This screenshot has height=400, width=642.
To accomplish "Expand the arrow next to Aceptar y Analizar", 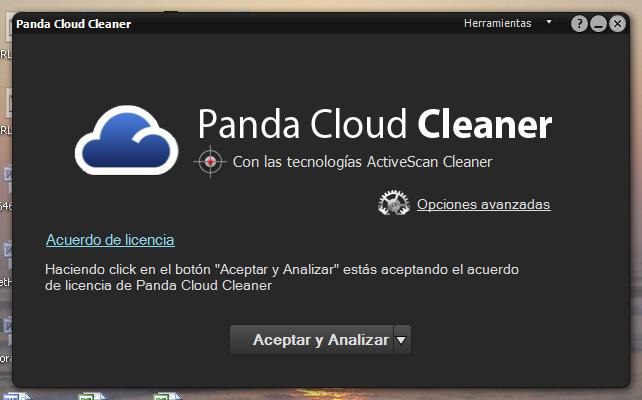I will point(402,339).
